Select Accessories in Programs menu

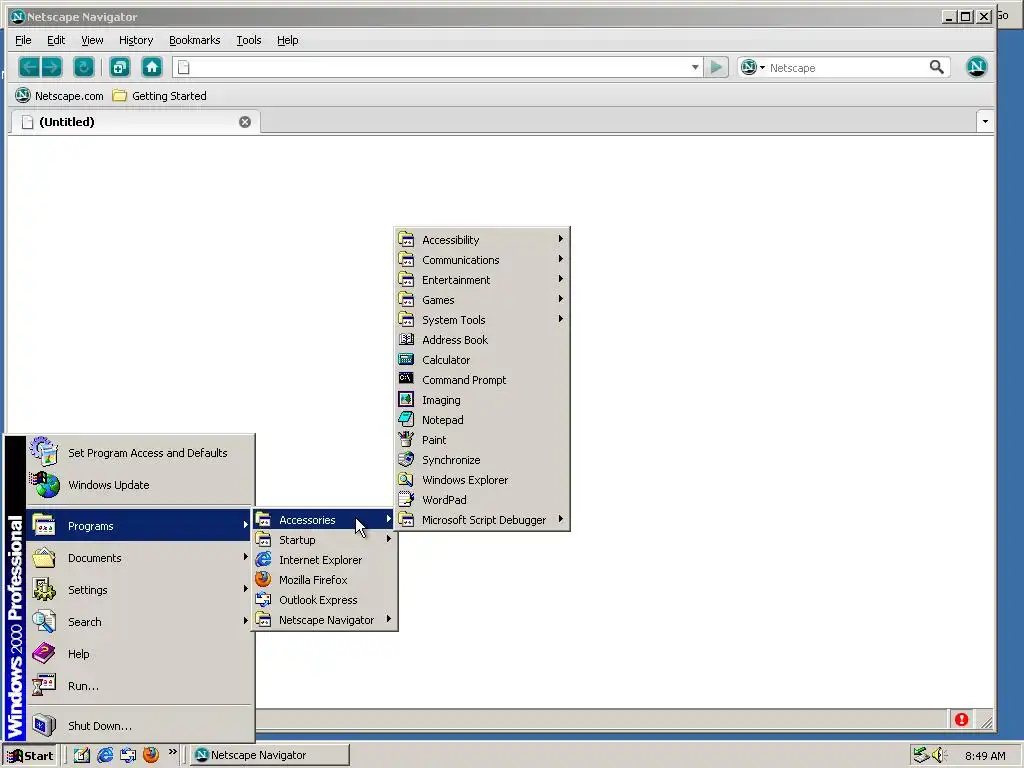click(325, 520)
